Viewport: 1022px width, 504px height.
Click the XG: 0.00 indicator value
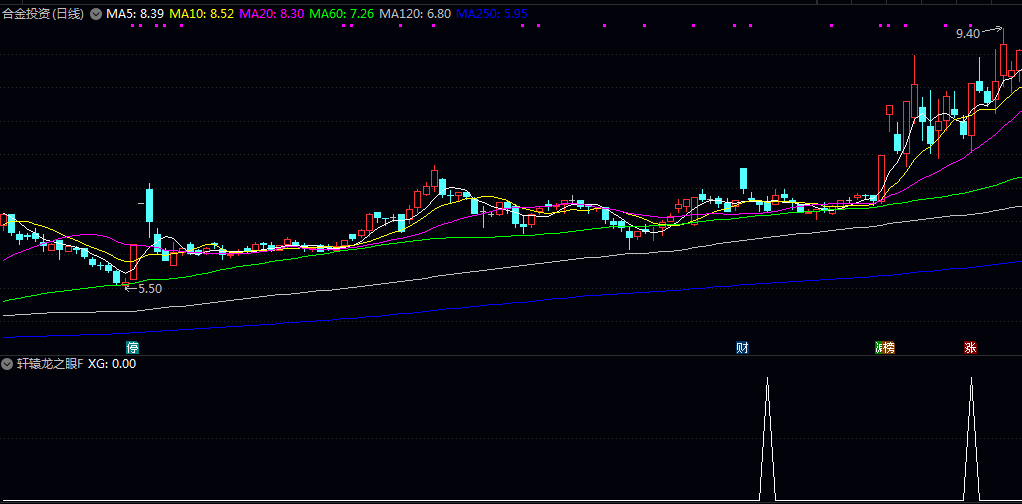[x=112, y=364]
